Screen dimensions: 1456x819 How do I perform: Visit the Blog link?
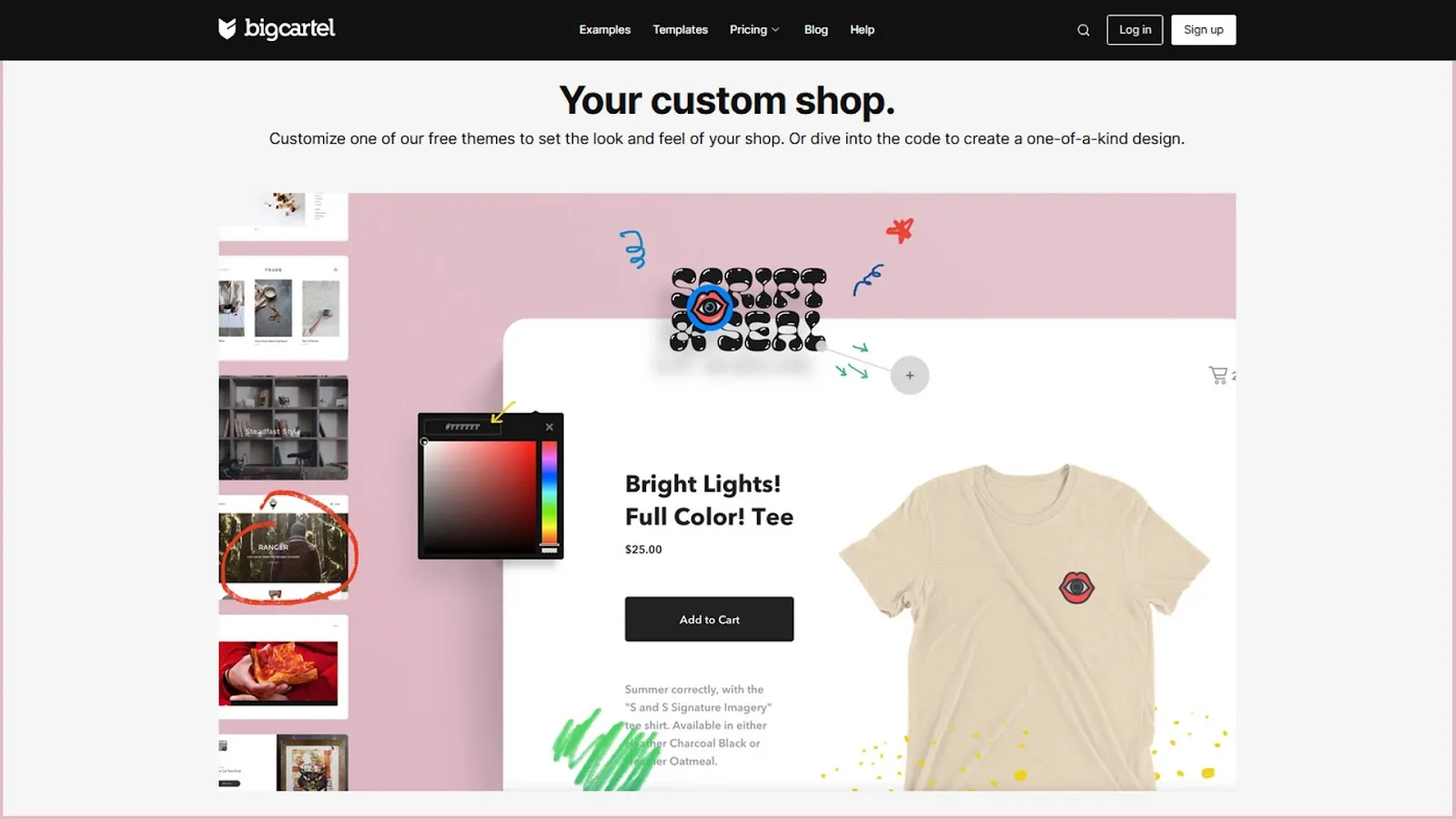pos(815,29)
